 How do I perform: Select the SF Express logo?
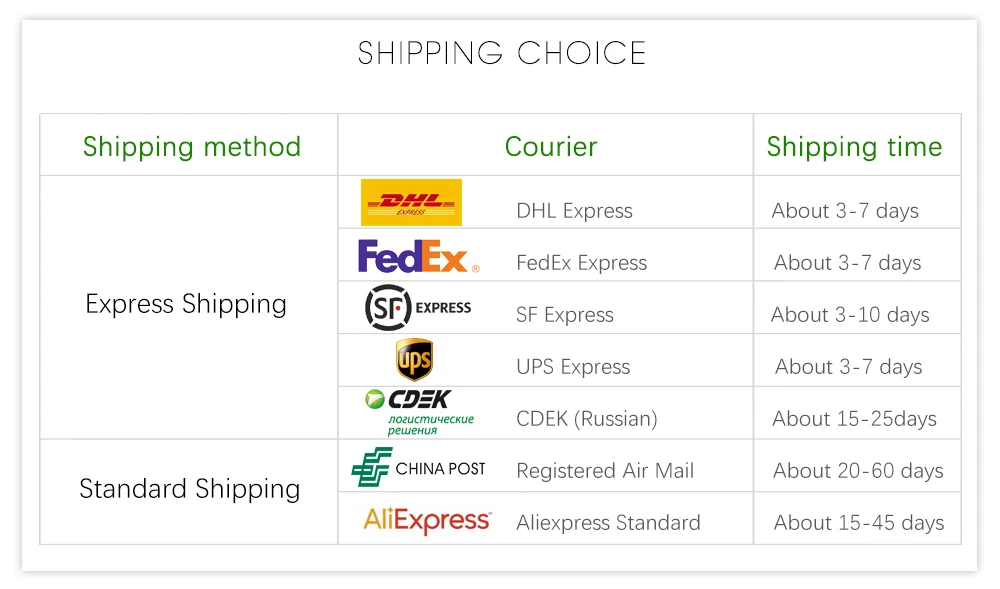tap(418, 308)
